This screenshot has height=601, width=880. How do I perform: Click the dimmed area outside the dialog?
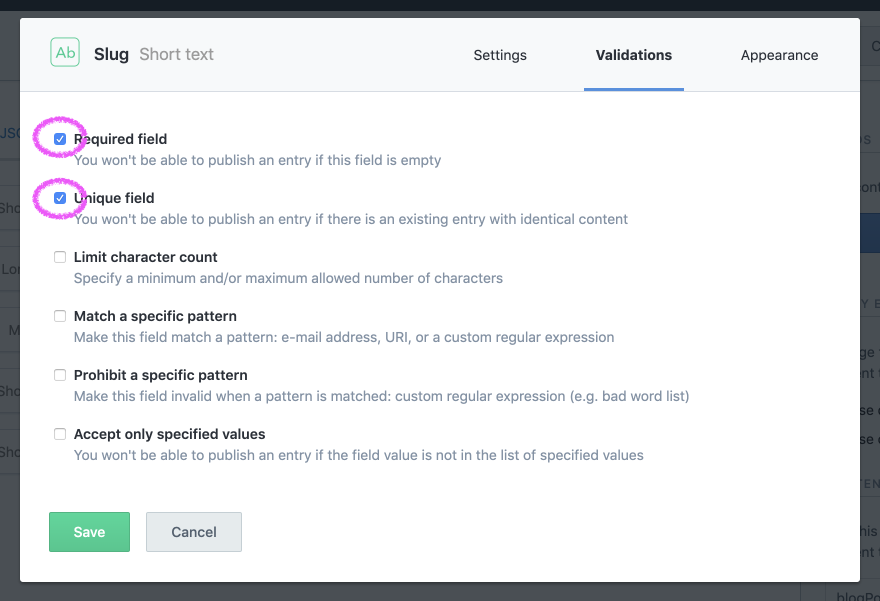(x=10, y=300)
